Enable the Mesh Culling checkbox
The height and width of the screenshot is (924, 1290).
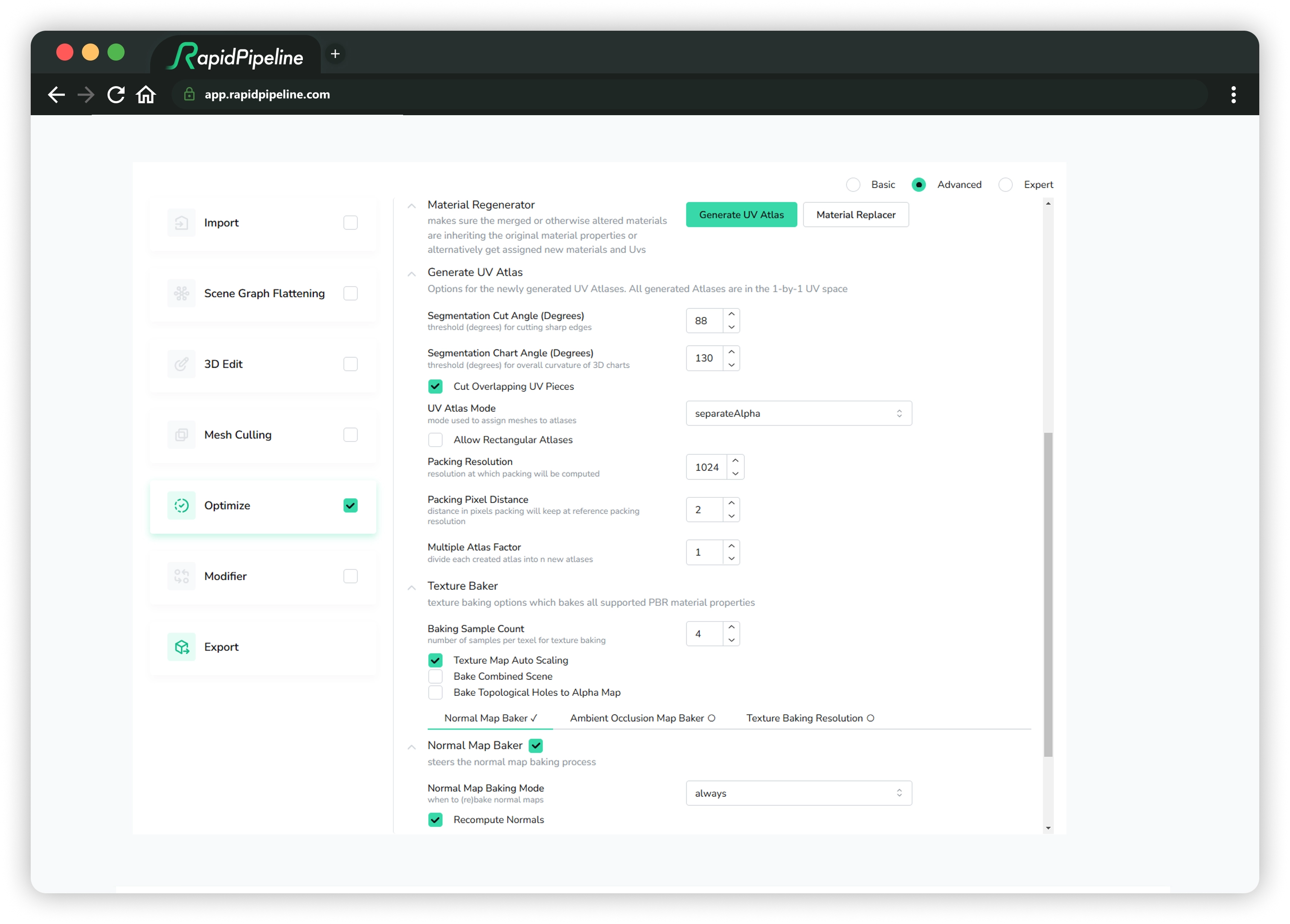click(350, 435)
